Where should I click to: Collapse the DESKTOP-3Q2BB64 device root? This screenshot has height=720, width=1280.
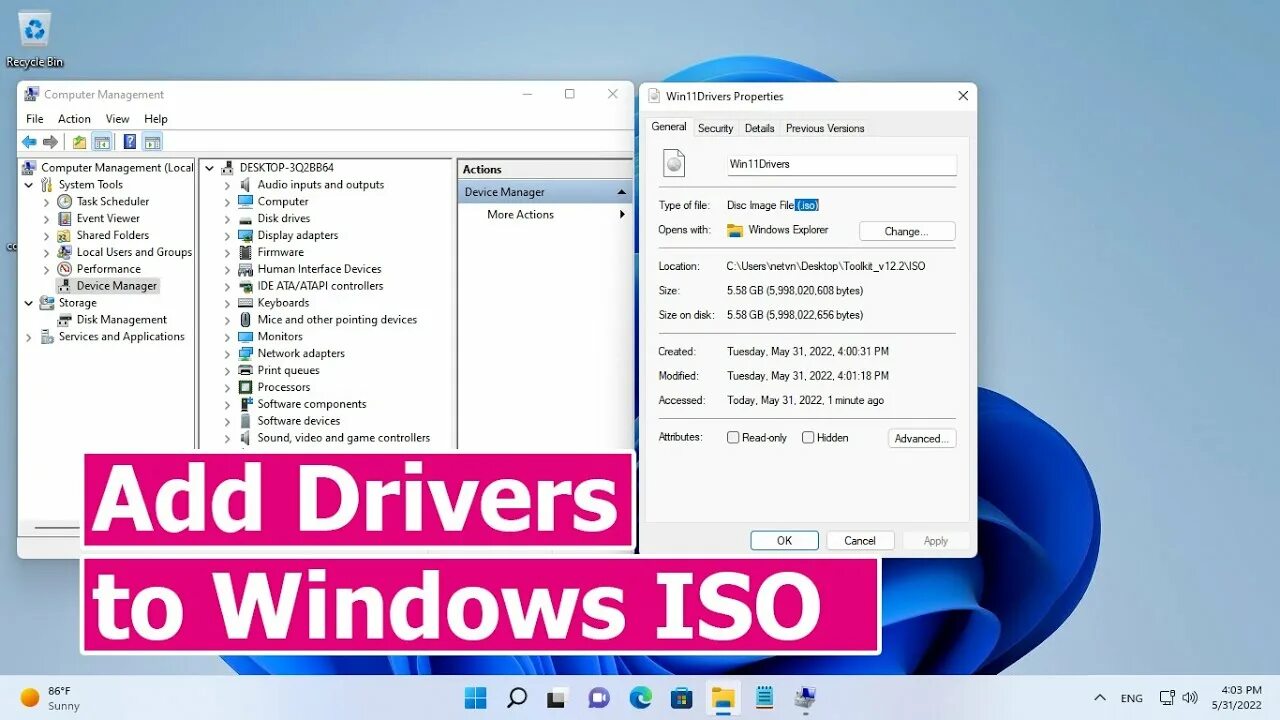[x=210, y=168]
